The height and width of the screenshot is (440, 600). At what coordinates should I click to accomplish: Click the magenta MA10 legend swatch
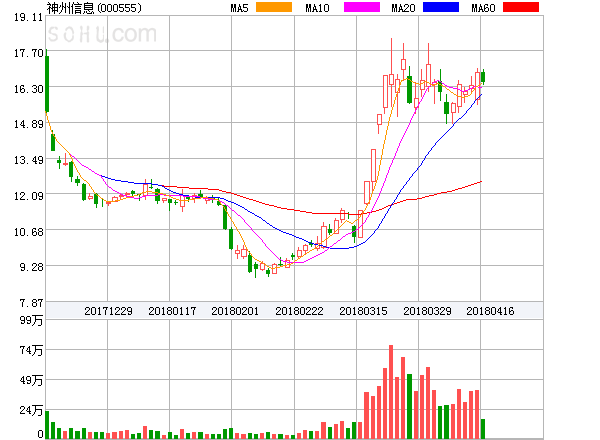point(362,7)
